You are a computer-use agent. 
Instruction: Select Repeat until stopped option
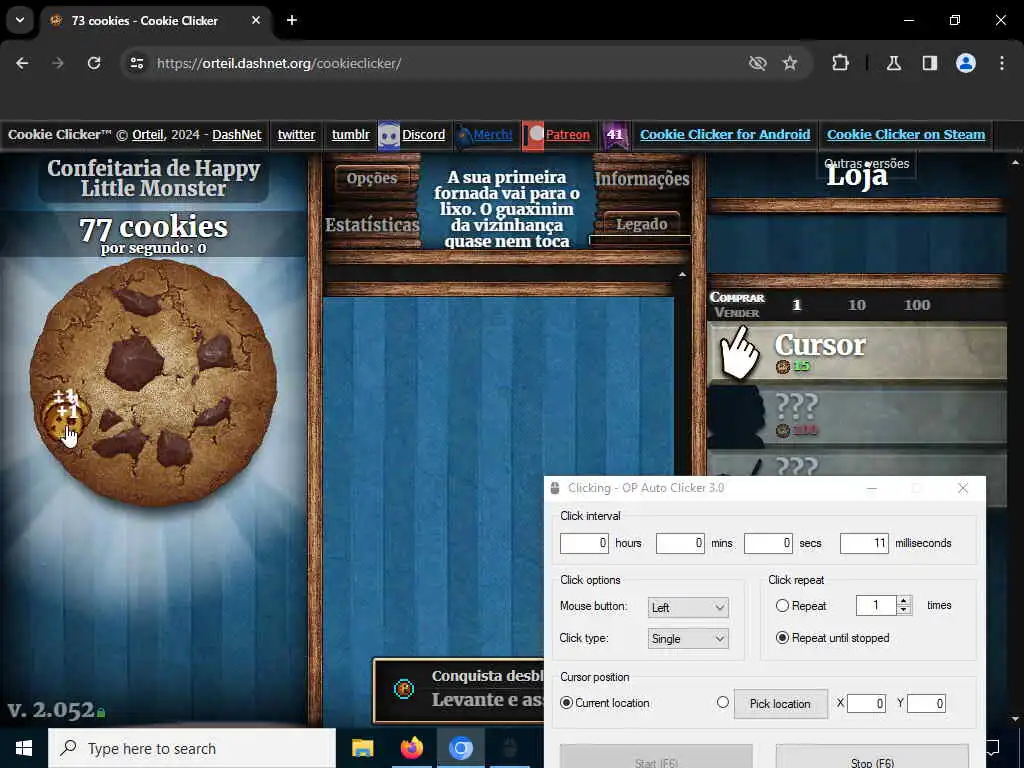(782, 637)
